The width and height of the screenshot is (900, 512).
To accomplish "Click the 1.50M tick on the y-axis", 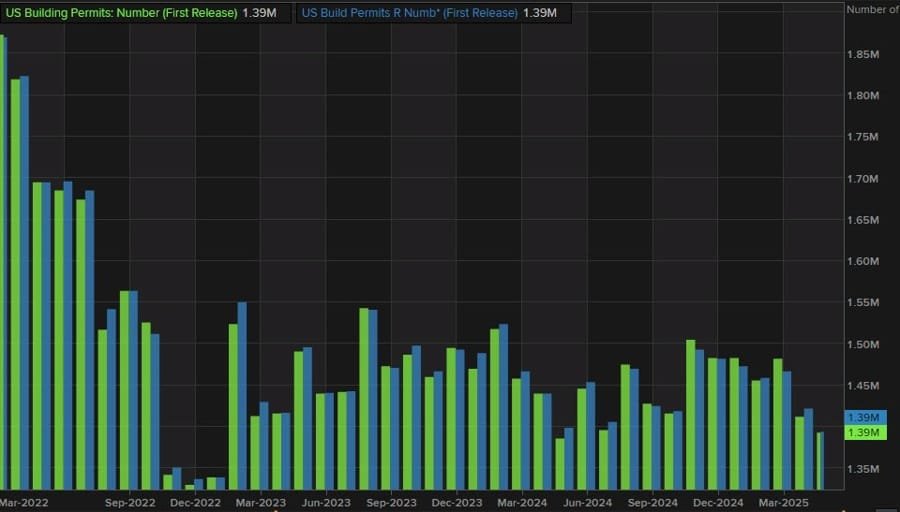I will pyautogui.click(x=862, y=344).
